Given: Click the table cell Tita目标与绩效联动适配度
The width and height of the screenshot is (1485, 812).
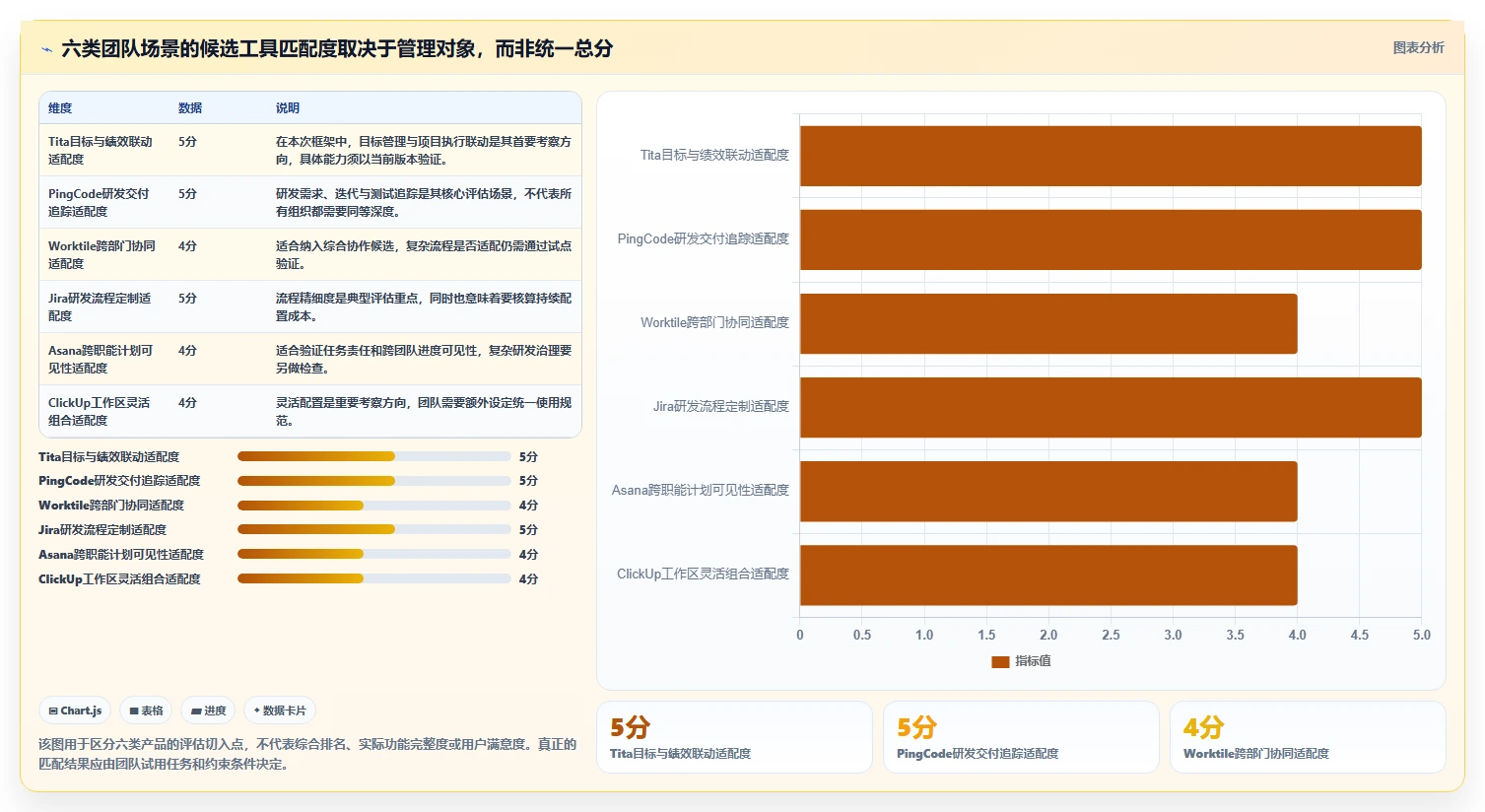Looking at the screenshot, I should coord(102,150).
